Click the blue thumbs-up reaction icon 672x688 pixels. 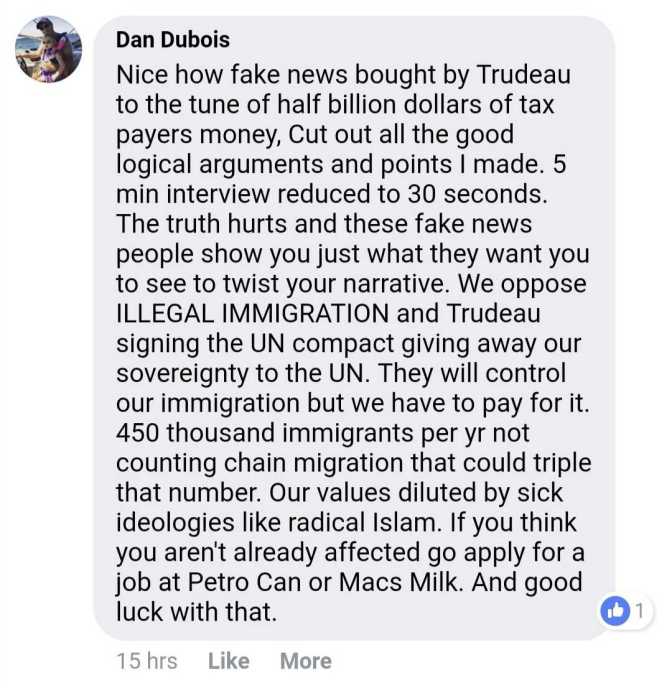pyautogui.click(x=615, y=610)
